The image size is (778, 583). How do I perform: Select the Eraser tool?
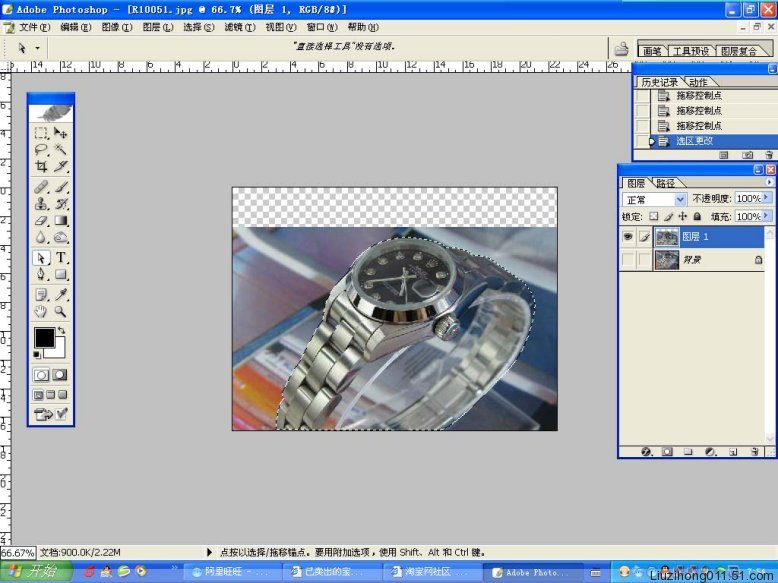click(x=41, y=220)
